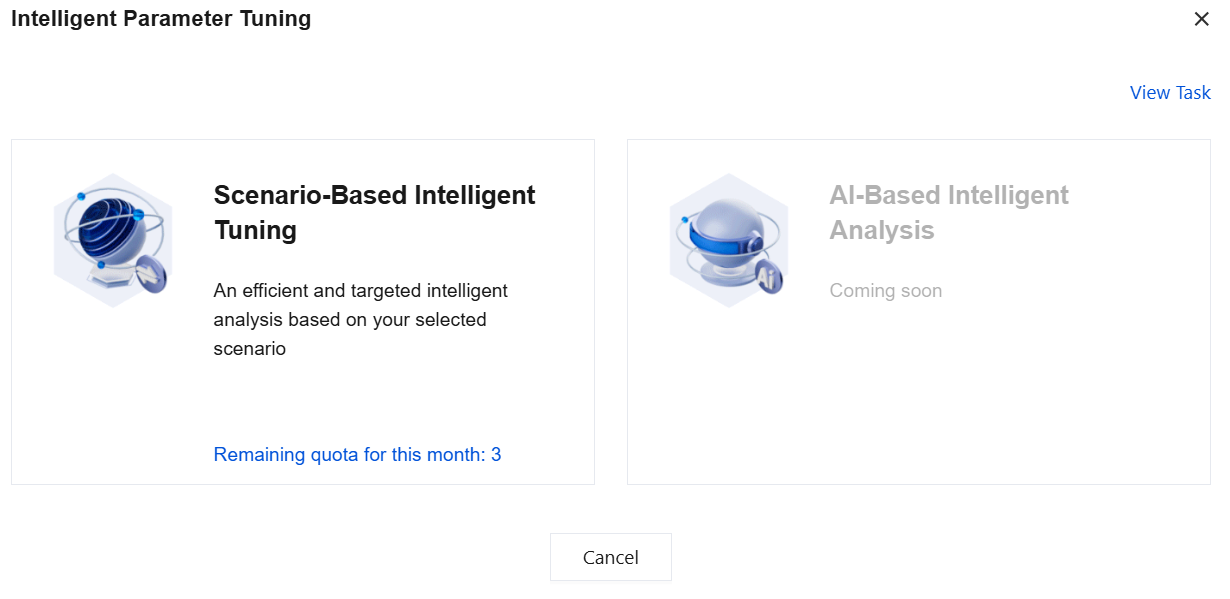Click the quota number 3

coord(496,455)
